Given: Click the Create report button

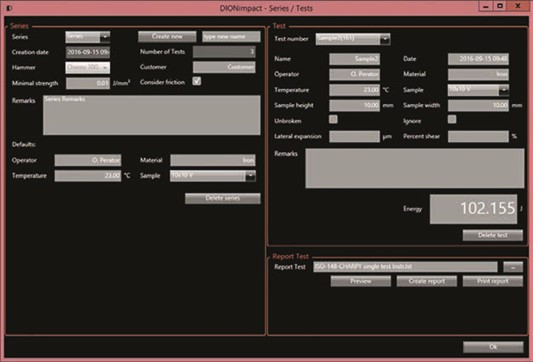Looking at the screenshot, I should tap(427, 281).
